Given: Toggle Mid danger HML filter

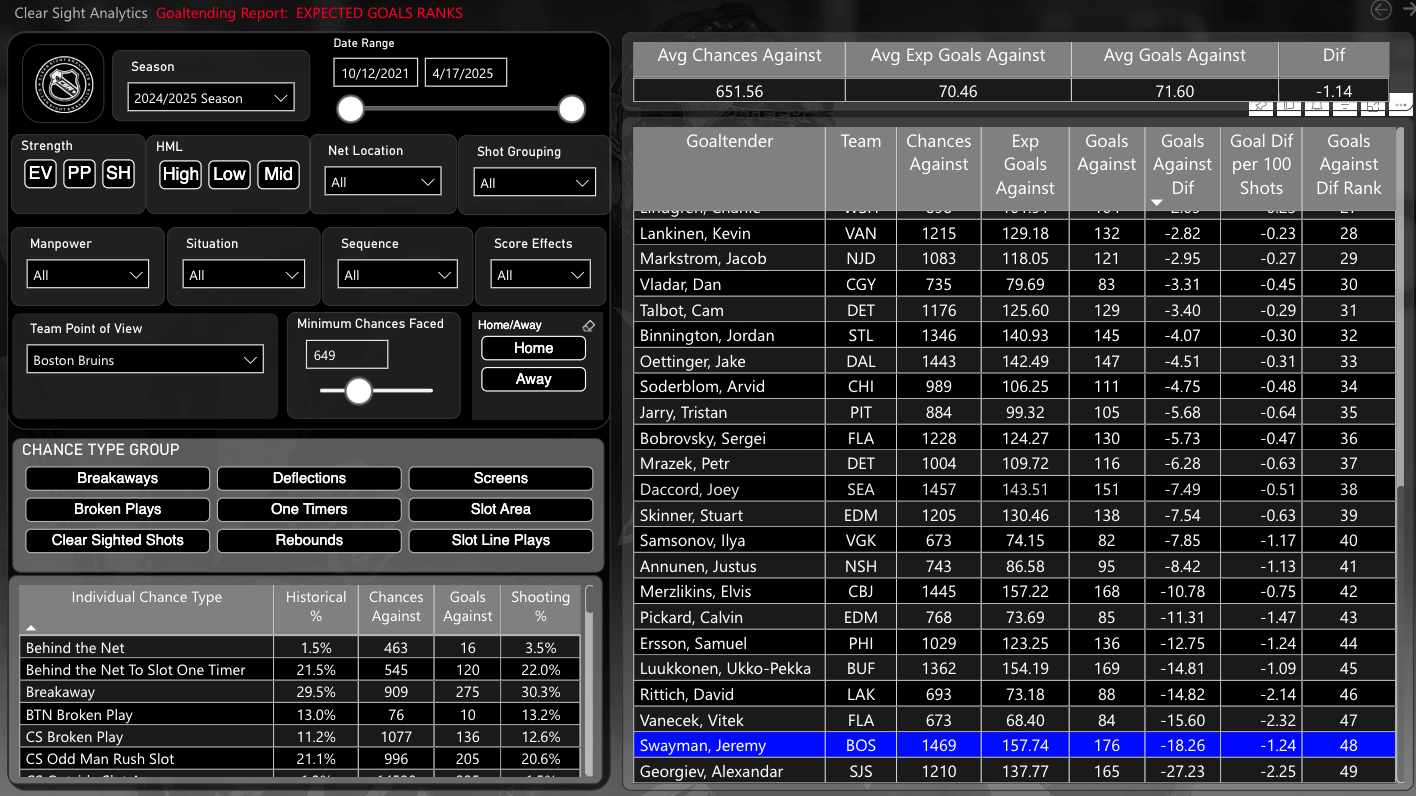Looking at the screenshot, I should [278, 174].
